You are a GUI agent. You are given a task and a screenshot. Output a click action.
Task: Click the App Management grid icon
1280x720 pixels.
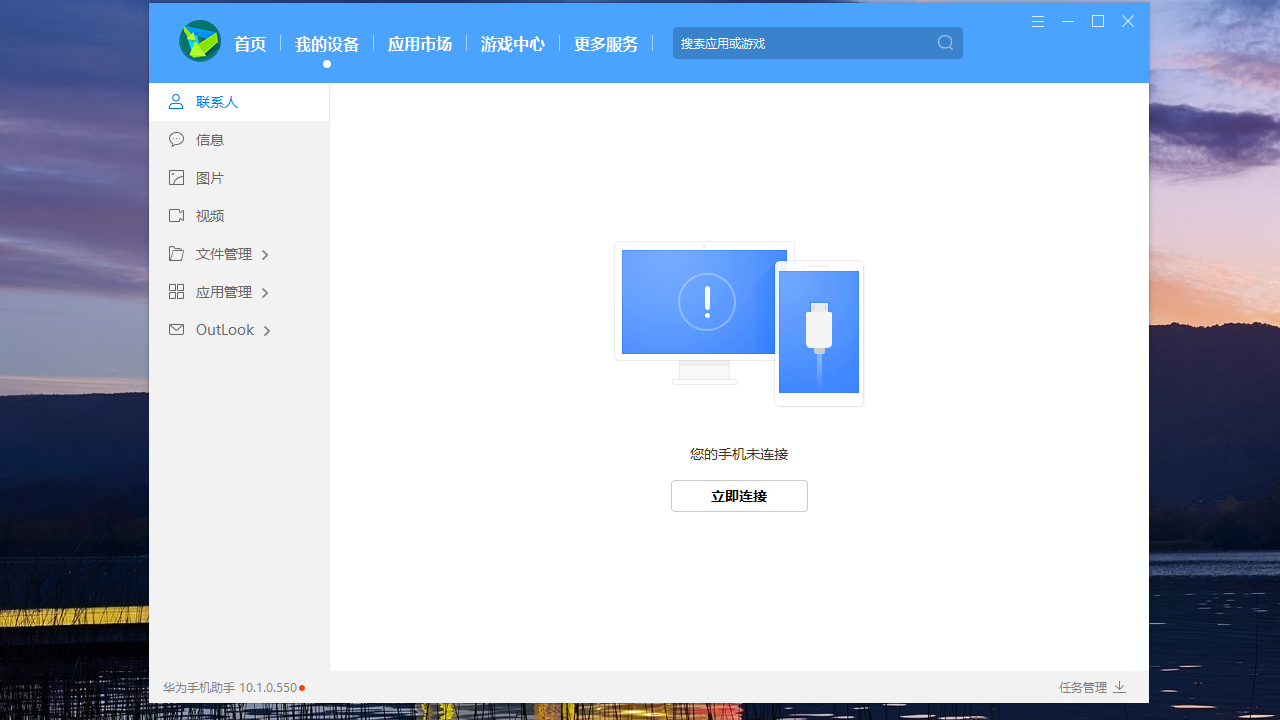[x=176, y=291]
